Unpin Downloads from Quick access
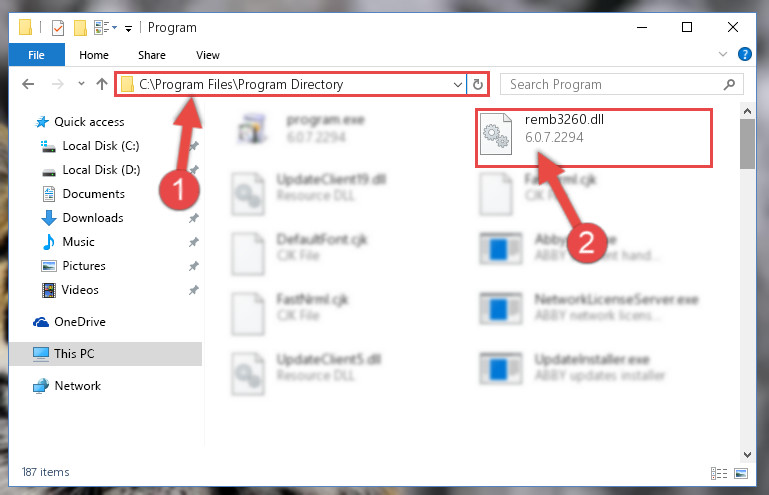 pyautogui.click(x=194, y=218)
